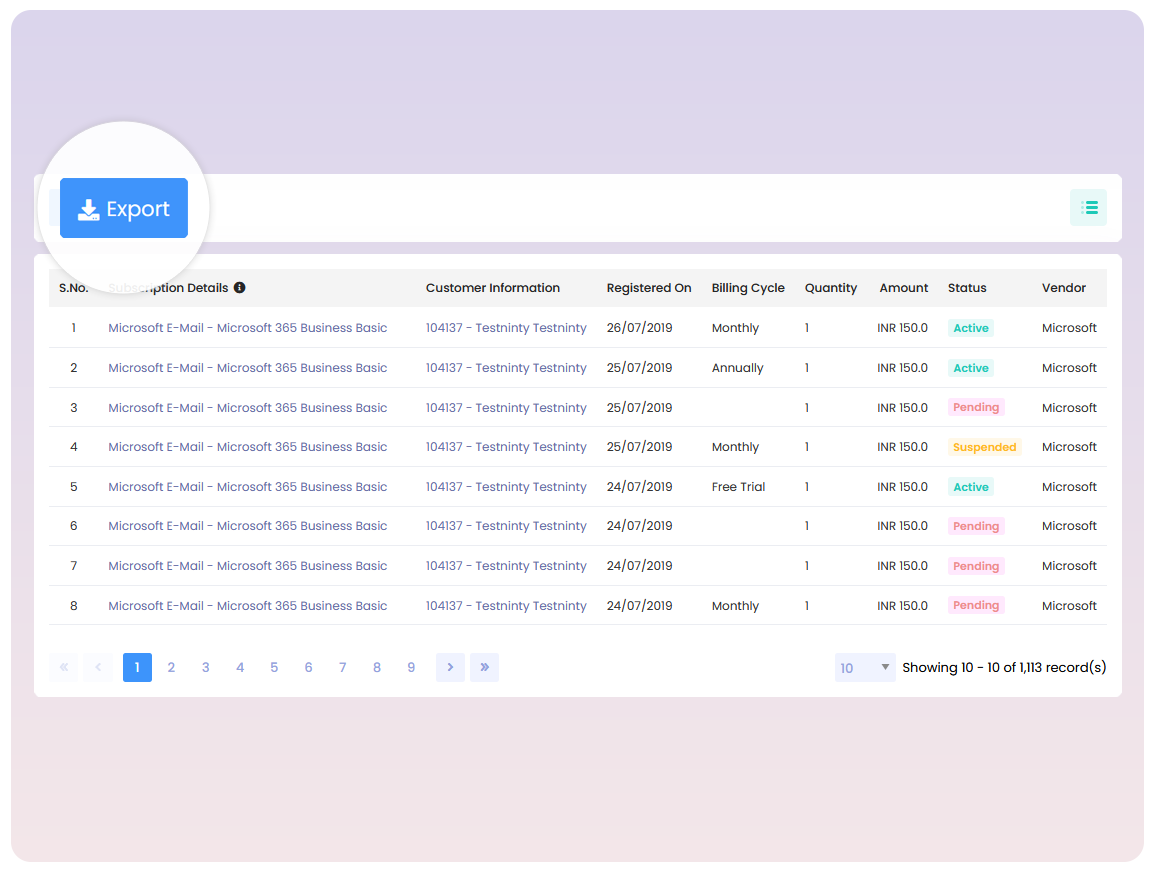Click the first page double arrow
The image size is (1153, 872).
pyautogui.click(x=64, y=667)
